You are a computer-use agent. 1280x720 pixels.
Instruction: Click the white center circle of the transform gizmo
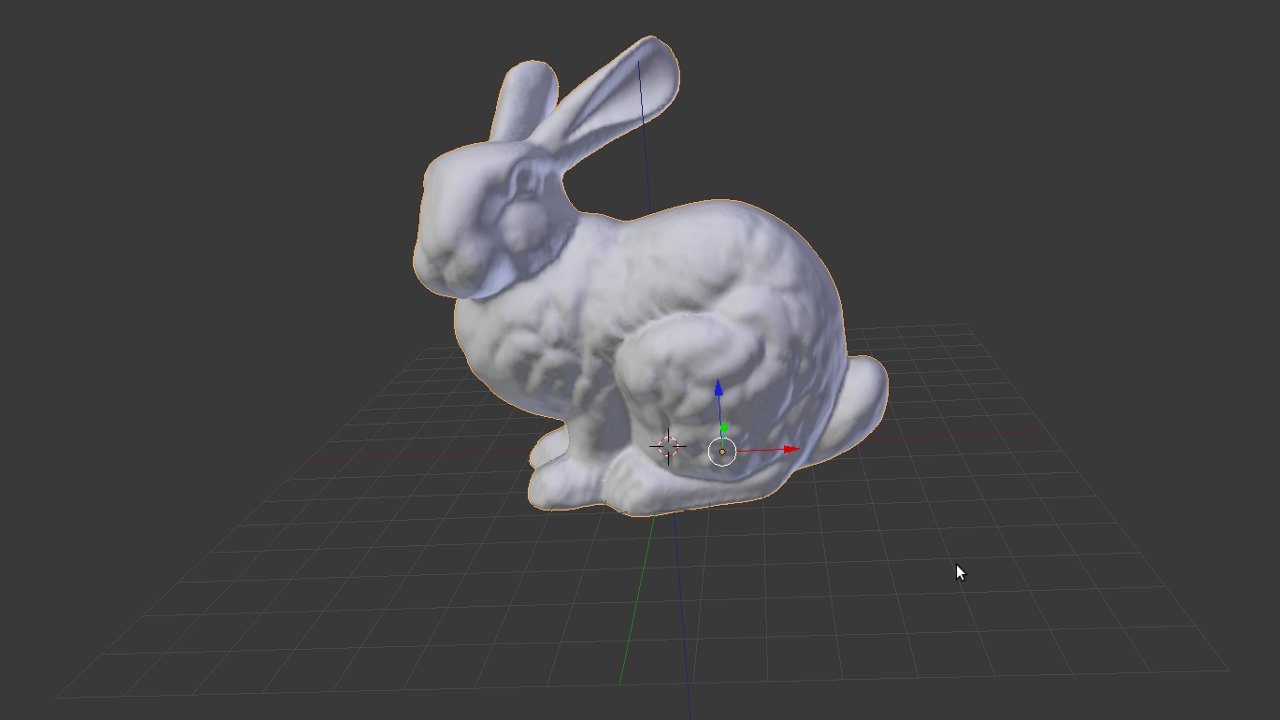[x=722, y=452]
